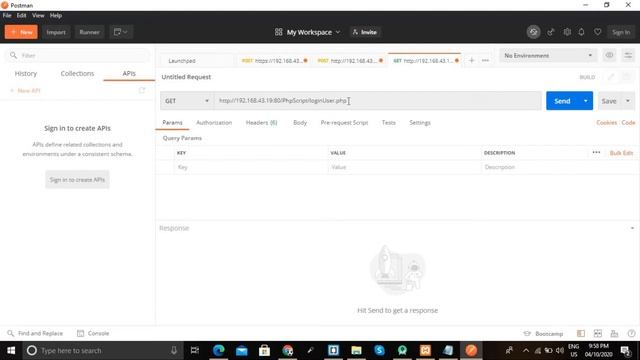
Task: Click the Windows Start button
Action: 11,350
